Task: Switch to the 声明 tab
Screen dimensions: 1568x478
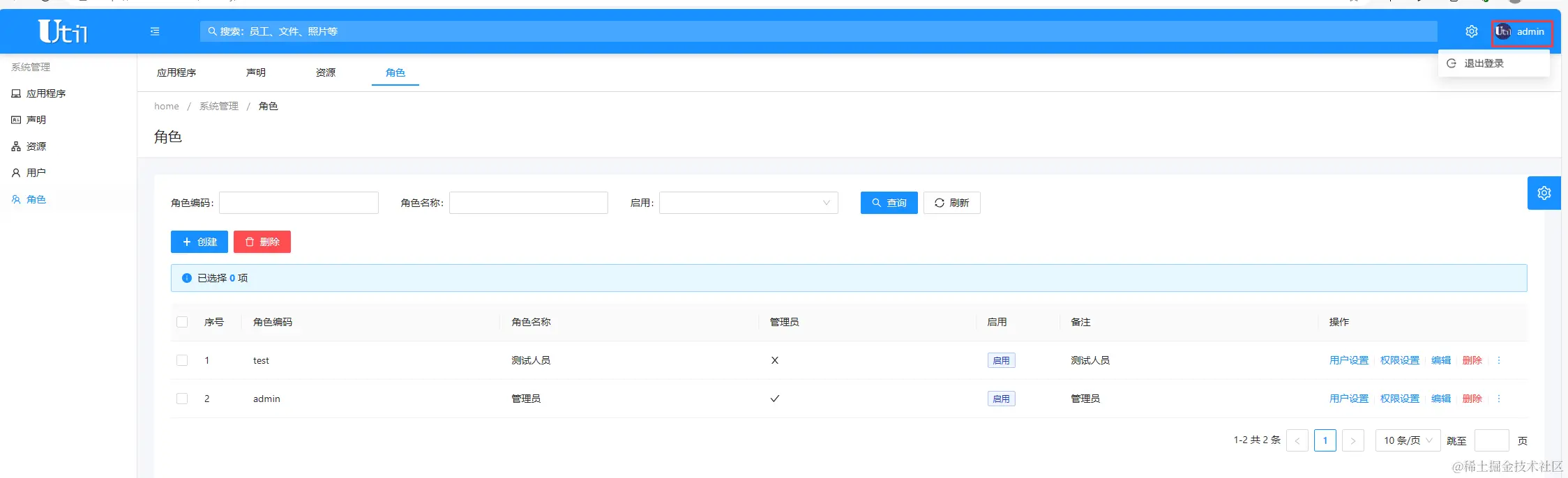Action: pyautogui.click(x=256, y=72)
